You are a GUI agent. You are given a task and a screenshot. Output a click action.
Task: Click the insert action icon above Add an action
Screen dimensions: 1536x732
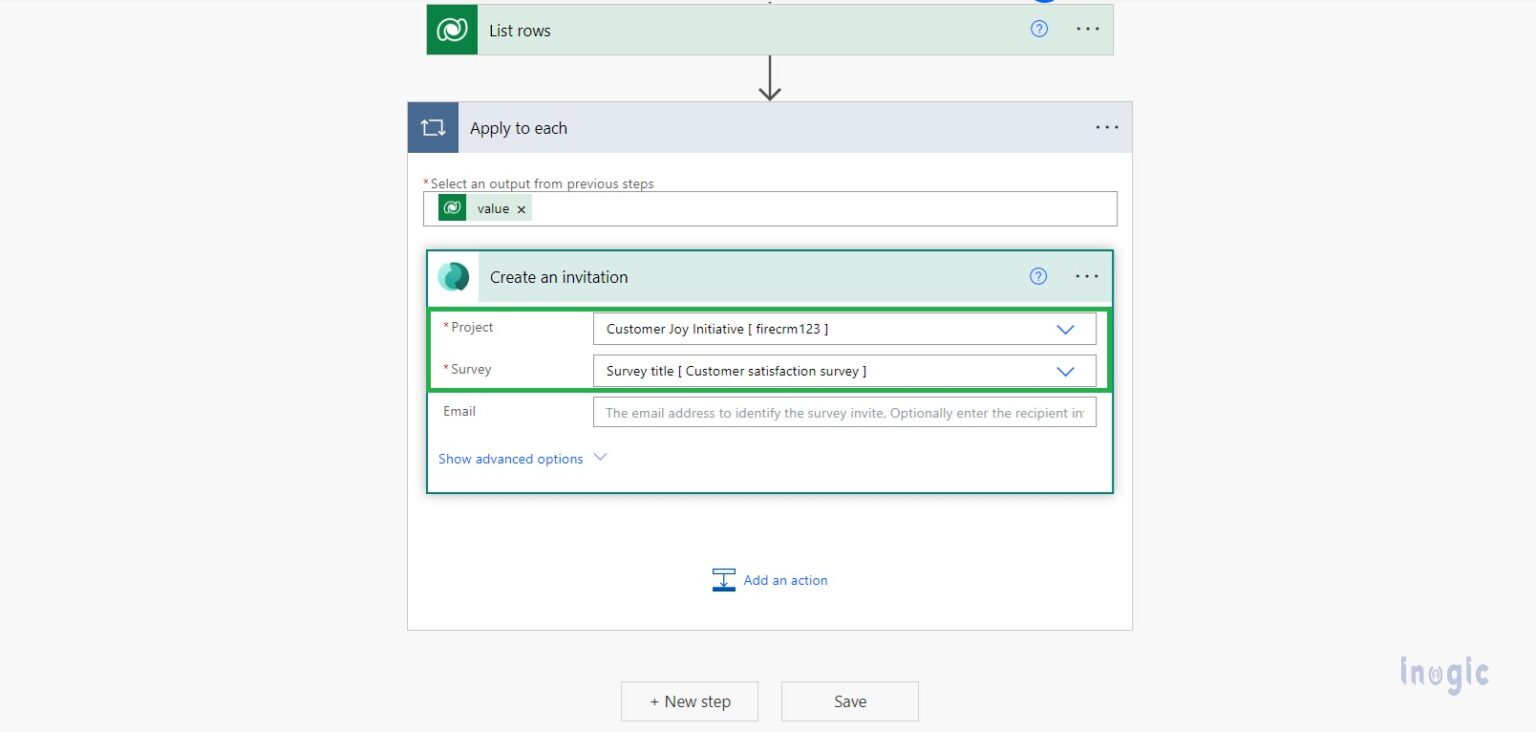tap(724, 579)
